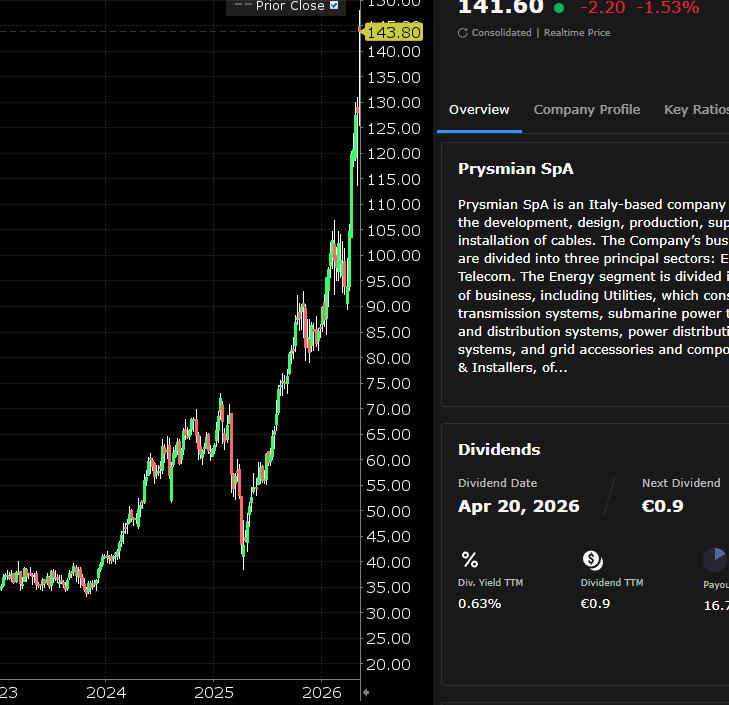The width and height of the screenshot is (729, 705).
Task: Click the 2025 label on time axis
Action: click(x=214, y=693)
